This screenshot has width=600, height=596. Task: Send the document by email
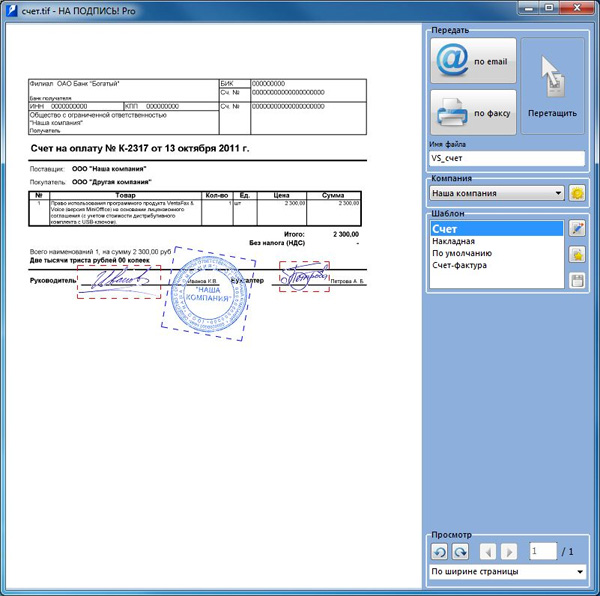tap(473, 61)
